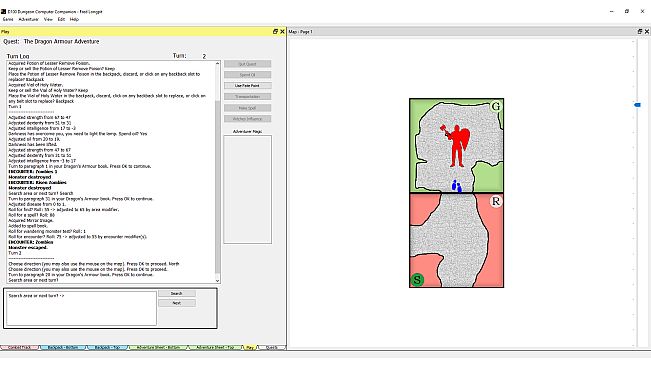Click the Next button
This screenshot has height=366, width=651.
click(x=176, y=303)
